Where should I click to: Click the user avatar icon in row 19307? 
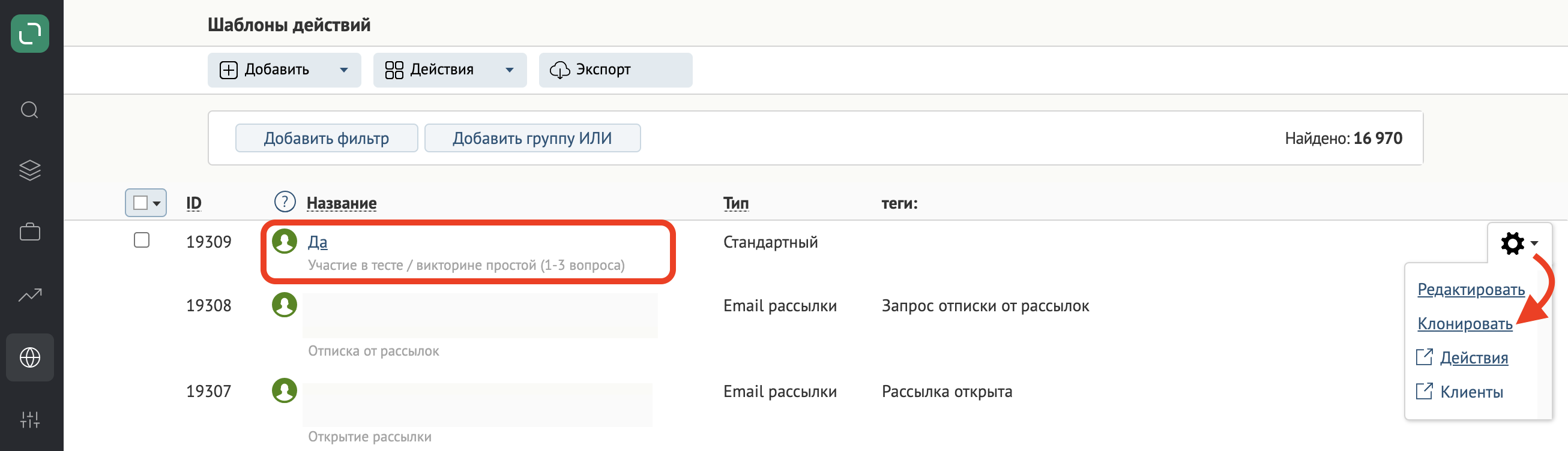tap(285, 391)
